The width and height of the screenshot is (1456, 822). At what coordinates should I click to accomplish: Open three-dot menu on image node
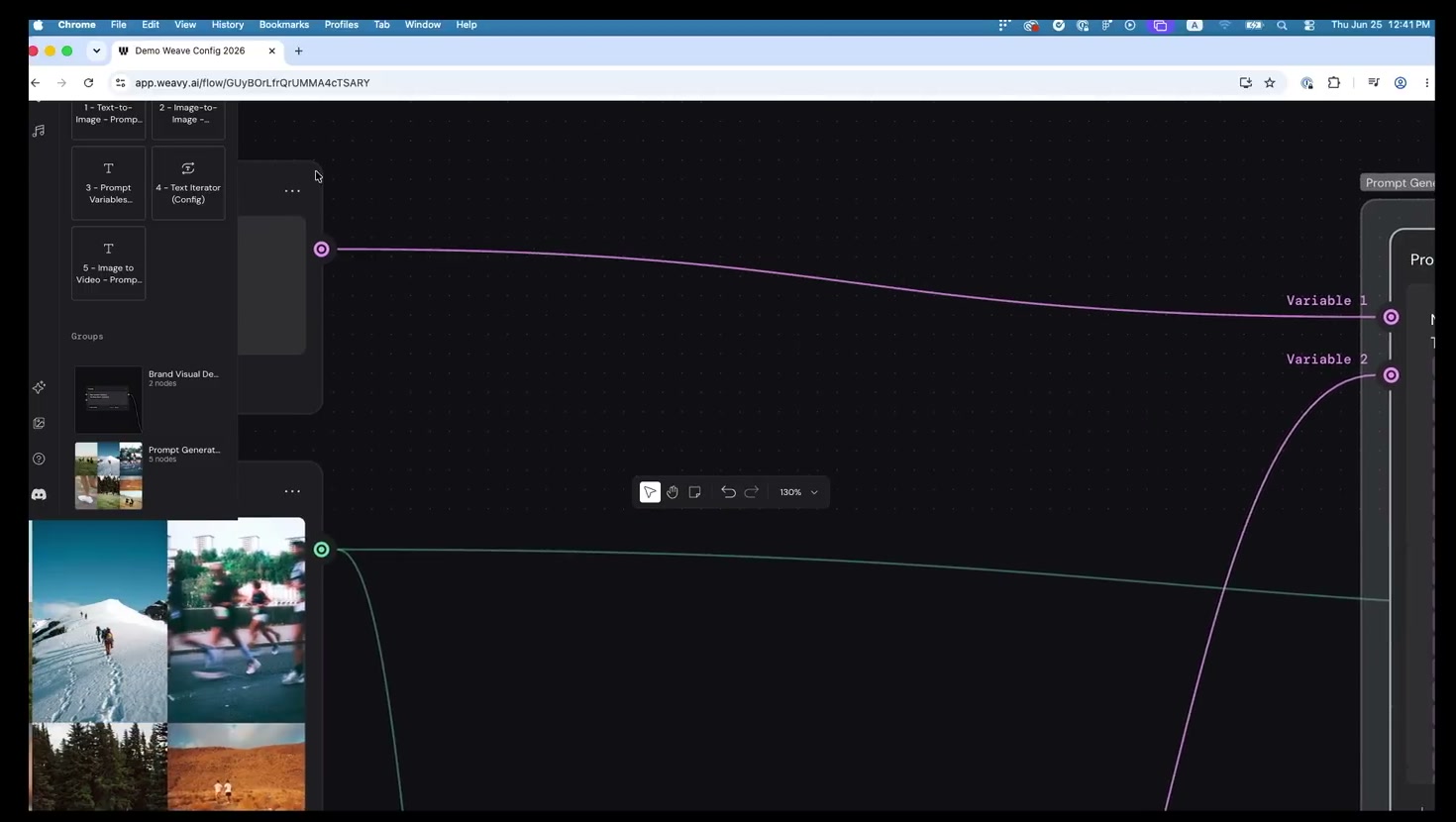[292, 491]
